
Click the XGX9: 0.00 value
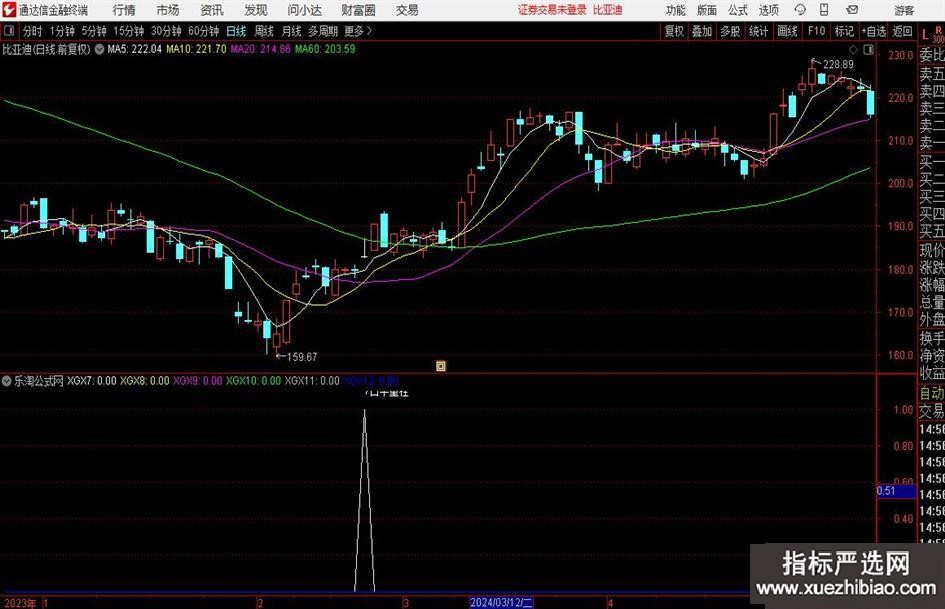198,381
